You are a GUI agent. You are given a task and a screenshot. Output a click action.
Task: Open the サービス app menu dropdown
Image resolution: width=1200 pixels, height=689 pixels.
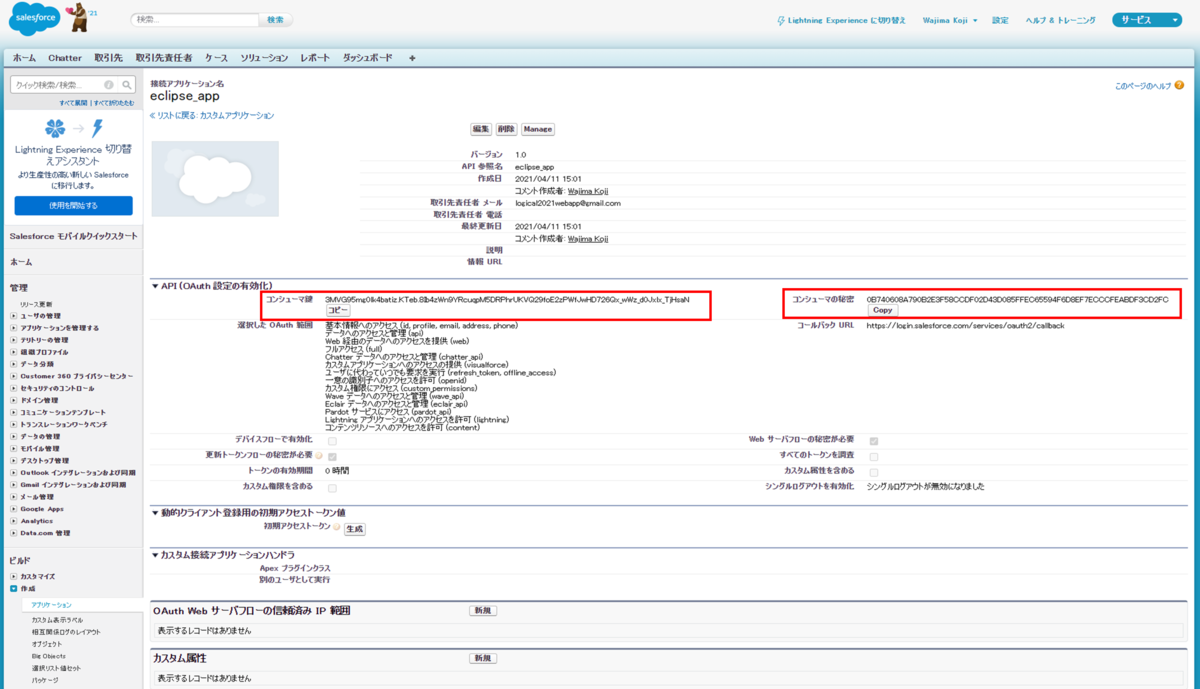click(x=1147, y=20)
